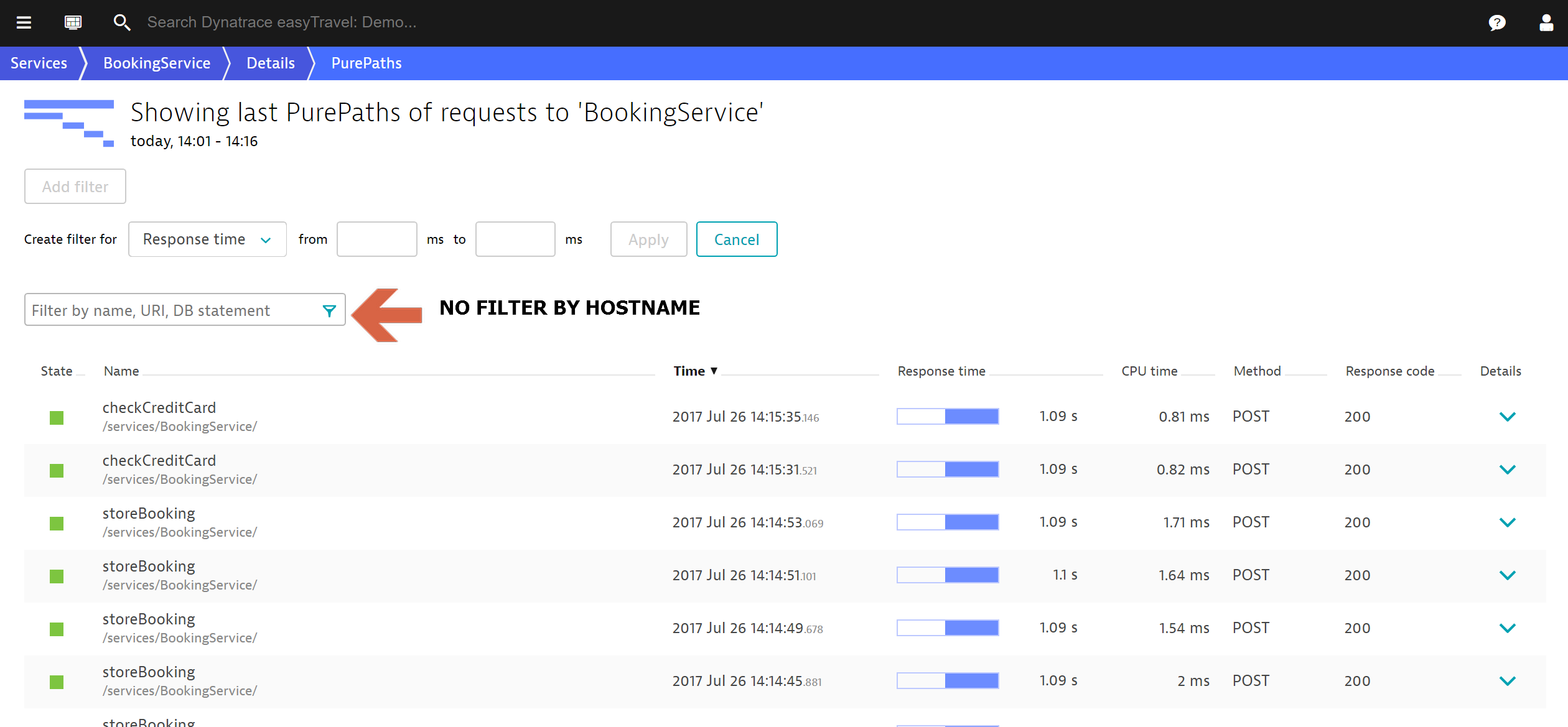Open the hamburger navigation menu
Image resolution: width=1568 pixels, height=727 pixels.
24,22
